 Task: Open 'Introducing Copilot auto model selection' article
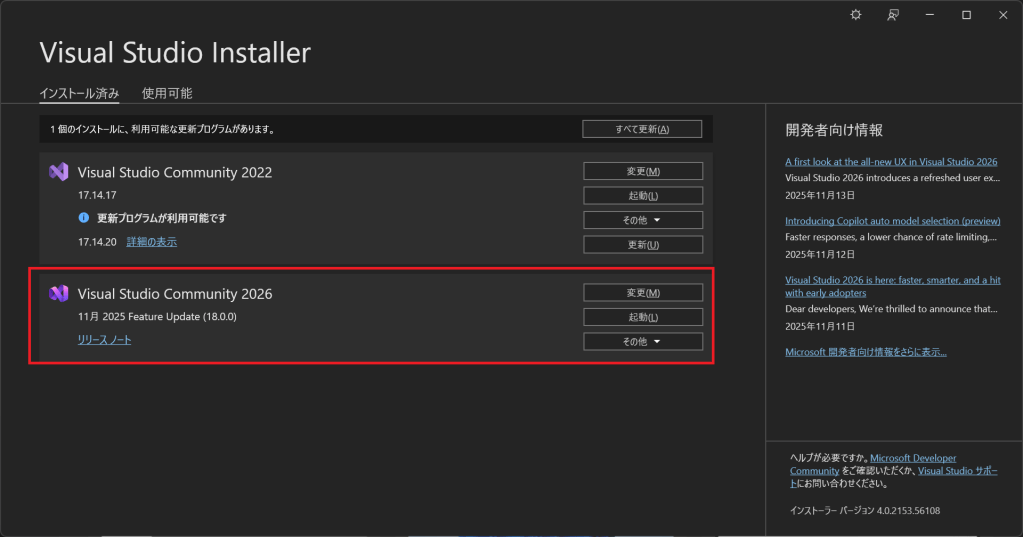point(892,221)
